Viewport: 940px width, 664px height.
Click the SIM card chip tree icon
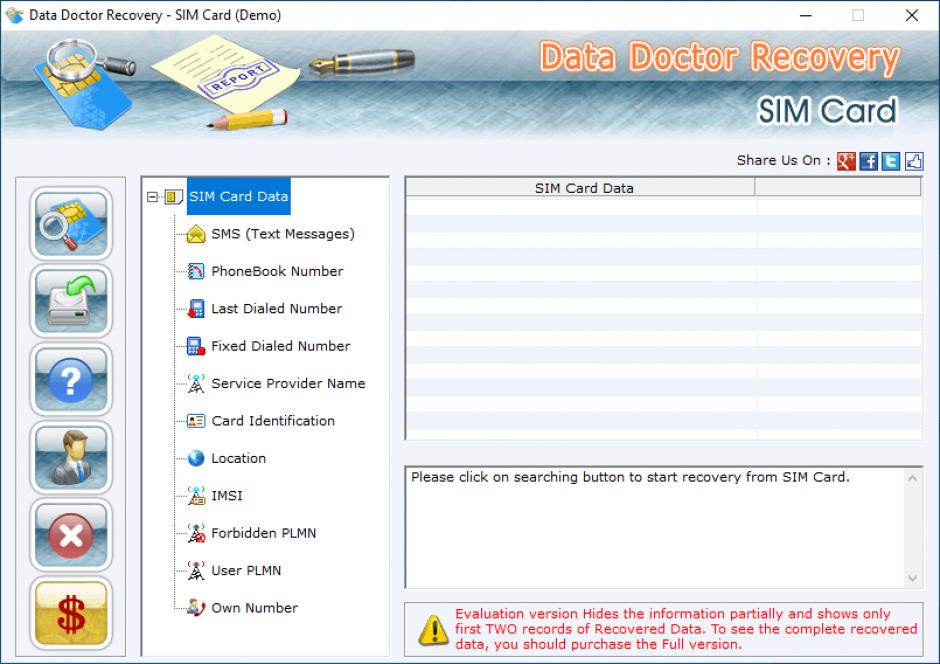(x=174, y=197)
